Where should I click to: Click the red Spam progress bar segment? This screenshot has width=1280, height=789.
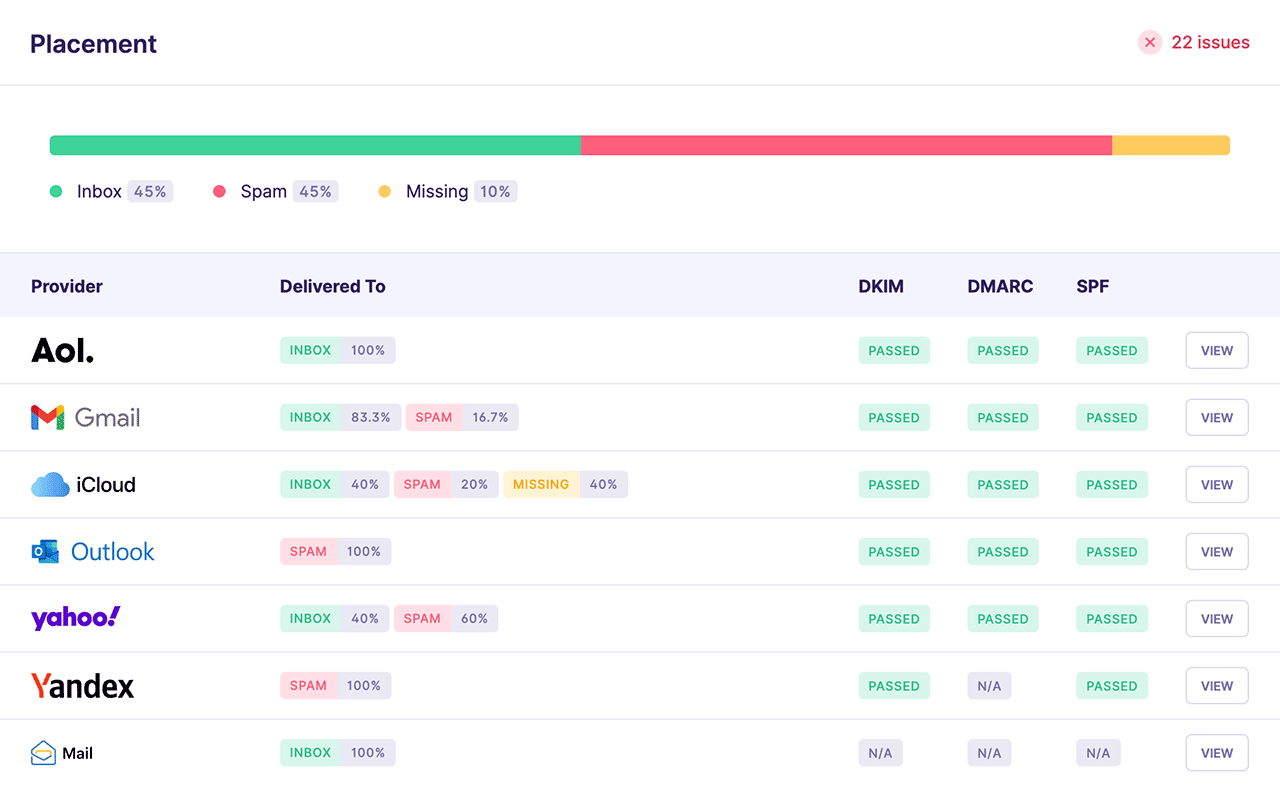click(x=846, y=145)
